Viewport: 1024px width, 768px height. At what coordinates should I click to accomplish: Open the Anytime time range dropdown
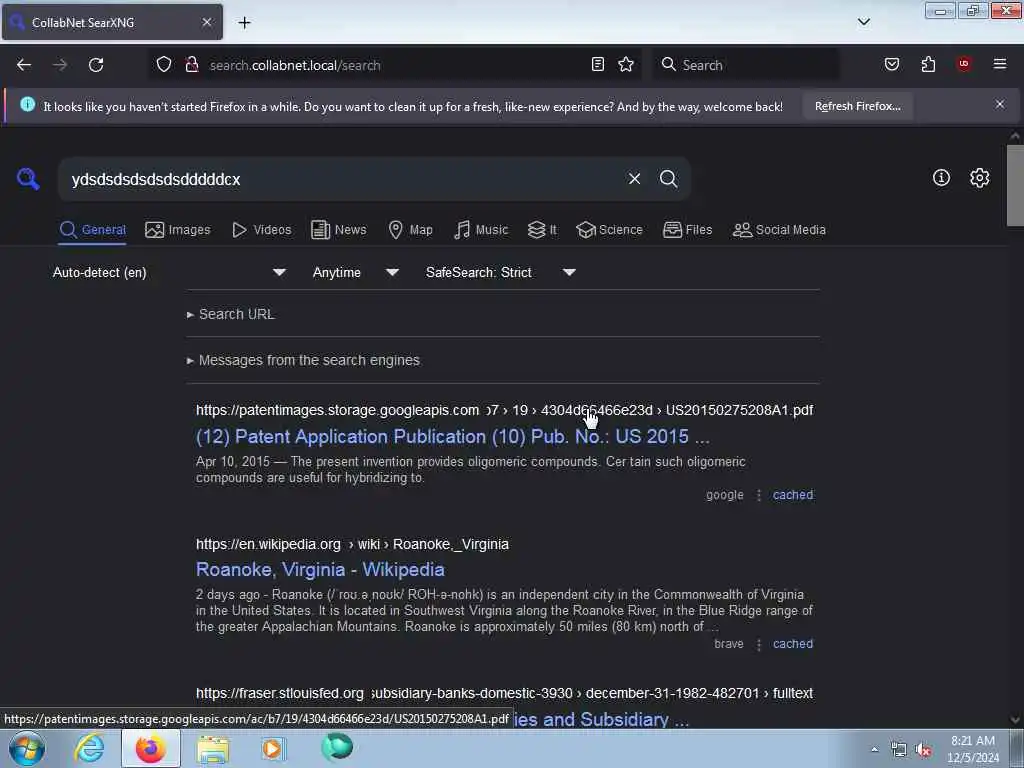356,272
